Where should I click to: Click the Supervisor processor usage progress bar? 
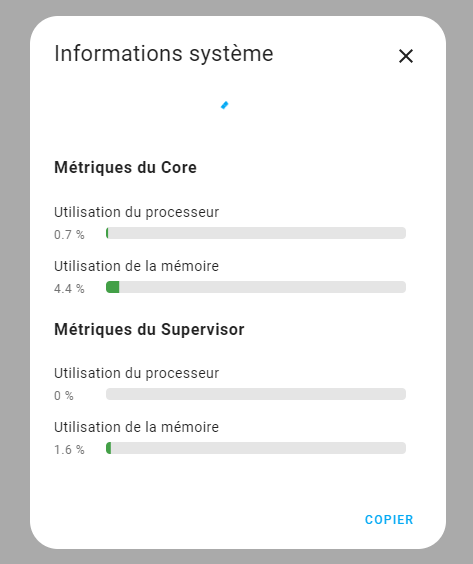coord(256,394)
